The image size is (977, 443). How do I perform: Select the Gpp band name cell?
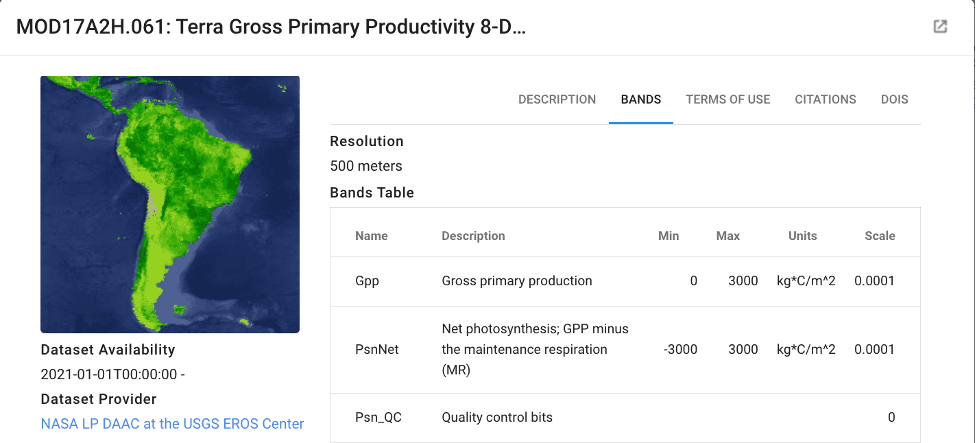367,281
